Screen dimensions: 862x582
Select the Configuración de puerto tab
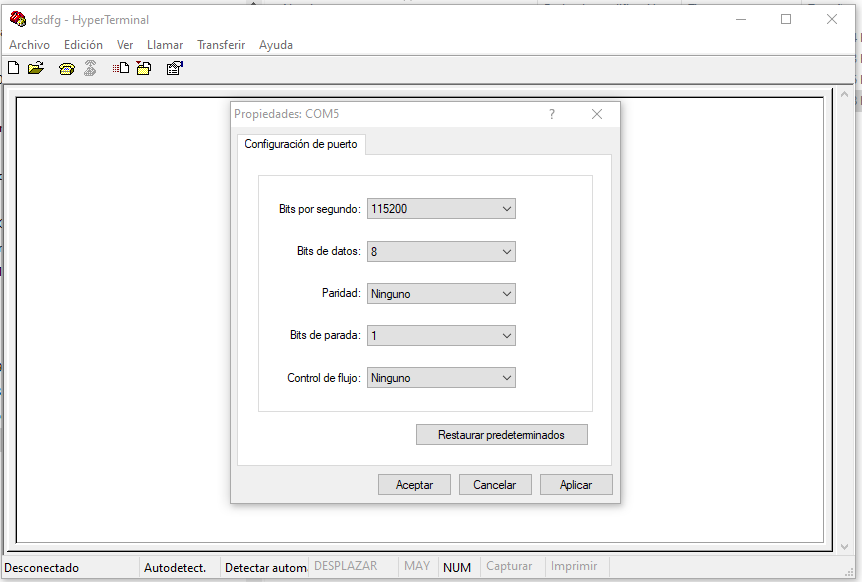point(301,145)
